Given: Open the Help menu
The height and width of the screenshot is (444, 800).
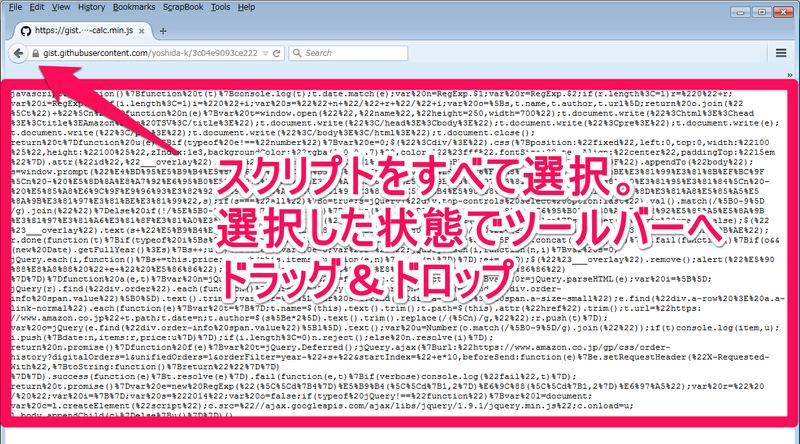Looking at the screenshot, I should click(x=246, y=7).
